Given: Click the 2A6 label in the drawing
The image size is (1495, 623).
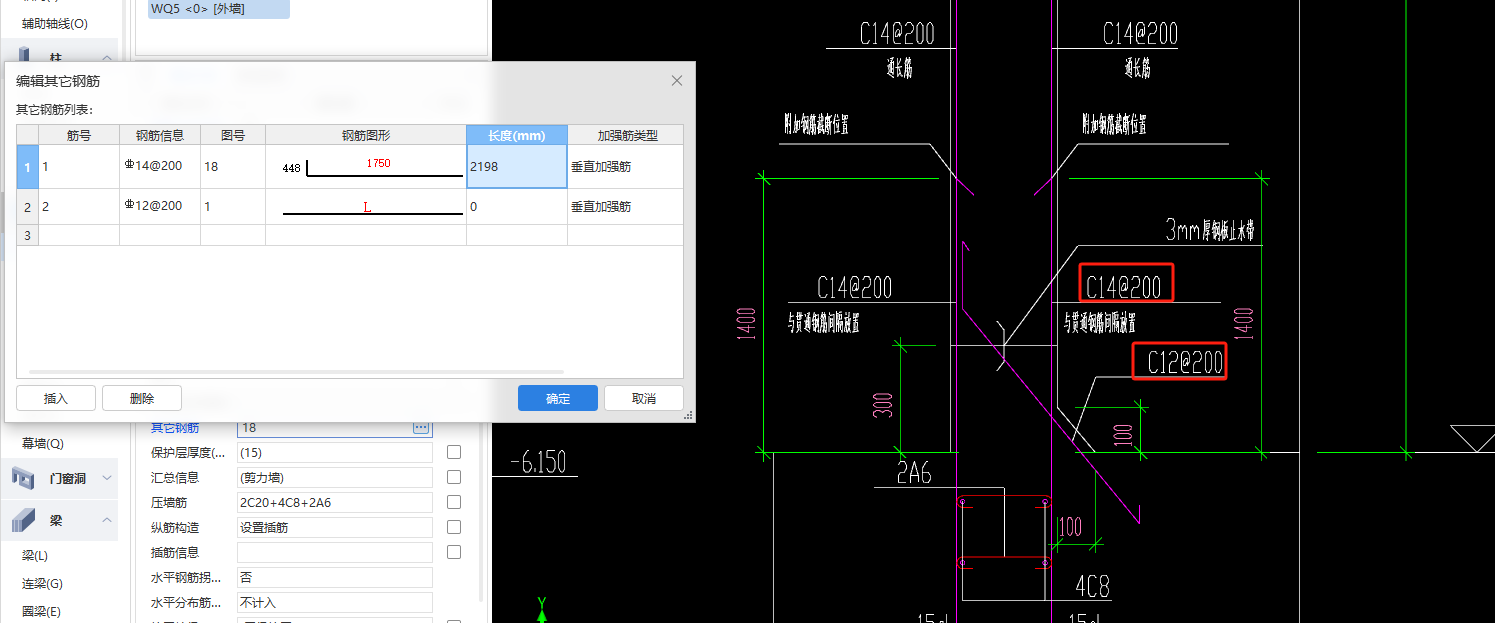Looking at the screenshot, I should (913, 473).
